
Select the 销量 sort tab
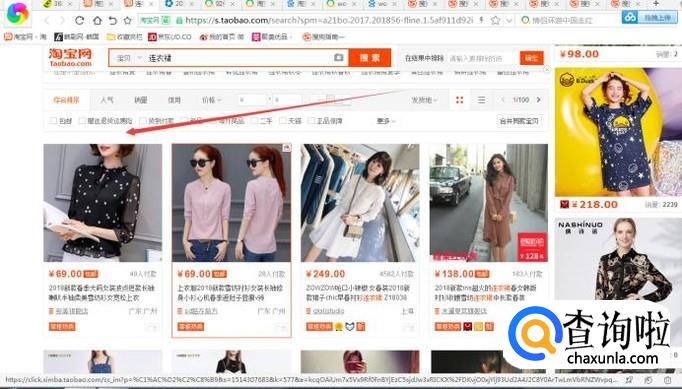pos(140,100)
